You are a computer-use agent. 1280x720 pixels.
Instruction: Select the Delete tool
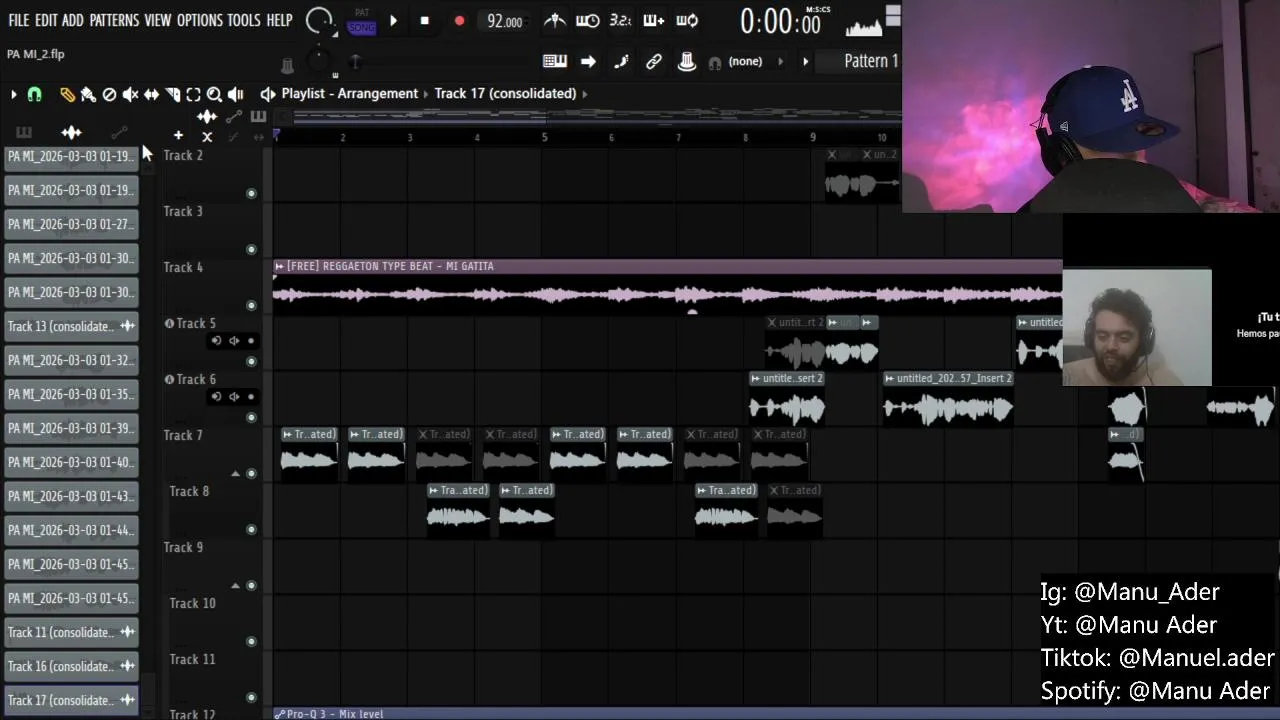pos(109,94)
